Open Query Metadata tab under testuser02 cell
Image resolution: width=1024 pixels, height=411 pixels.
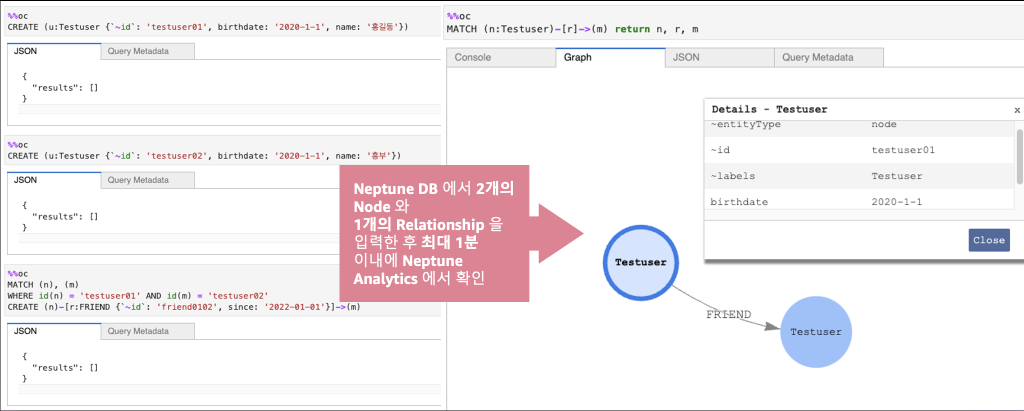pos(148,180)
